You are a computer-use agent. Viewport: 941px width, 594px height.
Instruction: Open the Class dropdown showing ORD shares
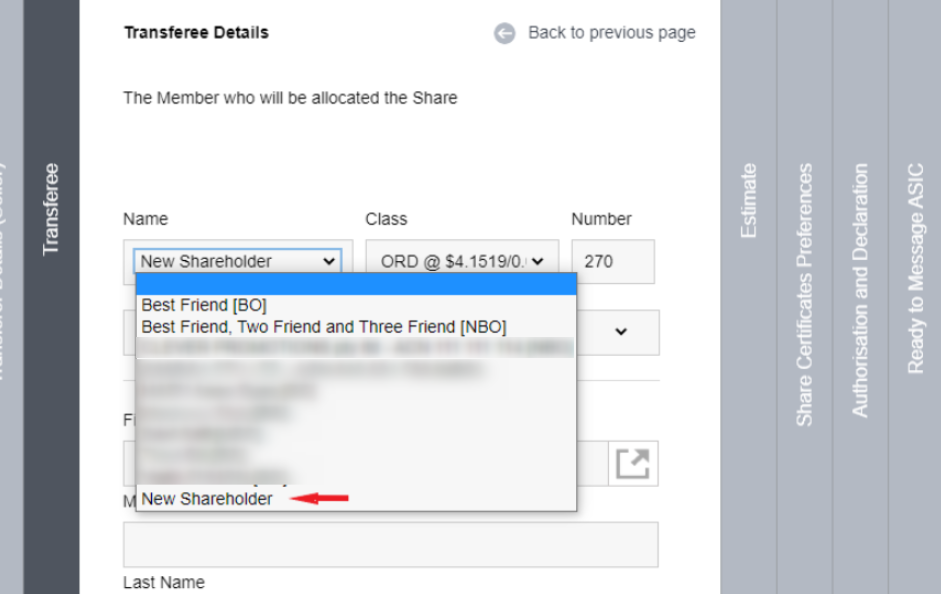coord(462,260)
